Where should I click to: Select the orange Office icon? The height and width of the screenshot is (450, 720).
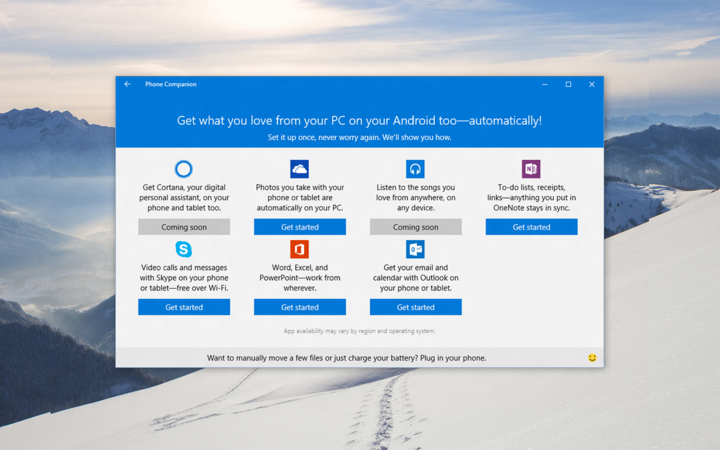pos(299,249)
